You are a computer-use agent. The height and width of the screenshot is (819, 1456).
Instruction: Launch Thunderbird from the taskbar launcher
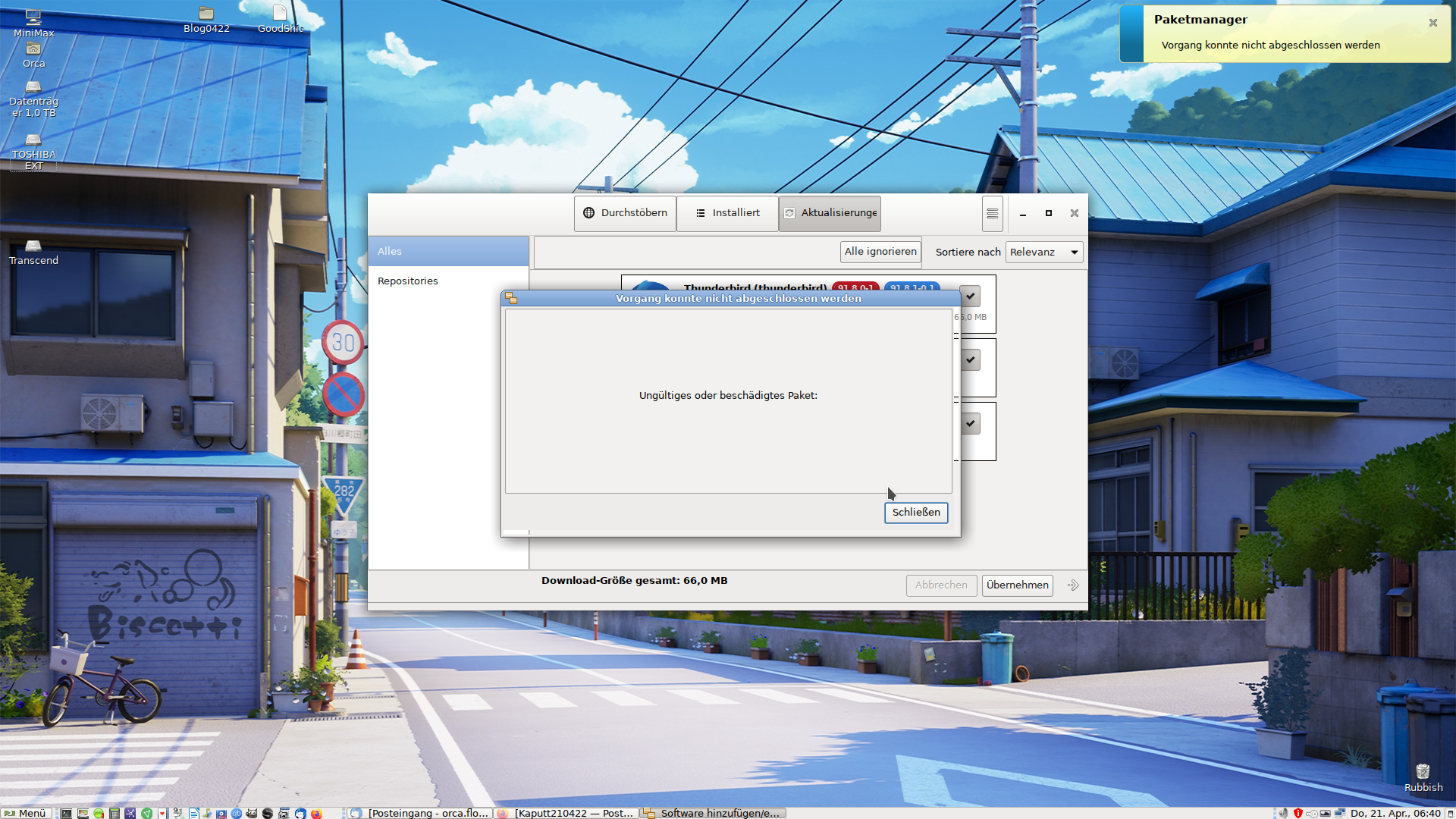point(300,813)
